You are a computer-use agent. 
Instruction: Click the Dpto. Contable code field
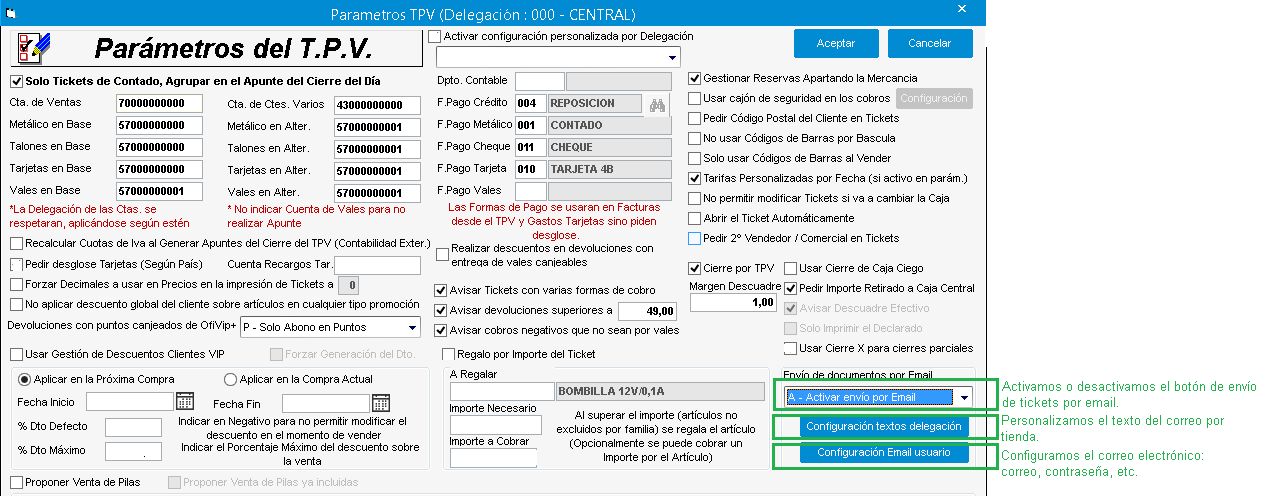[x=540, y=81]
